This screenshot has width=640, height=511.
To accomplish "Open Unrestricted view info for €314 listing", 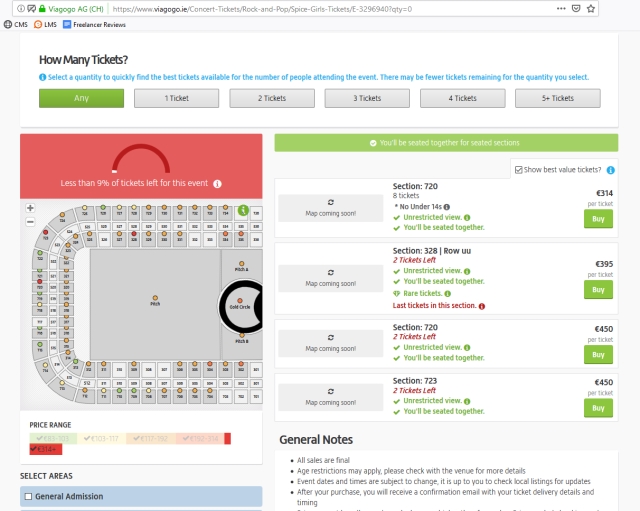I will point(467,218).
